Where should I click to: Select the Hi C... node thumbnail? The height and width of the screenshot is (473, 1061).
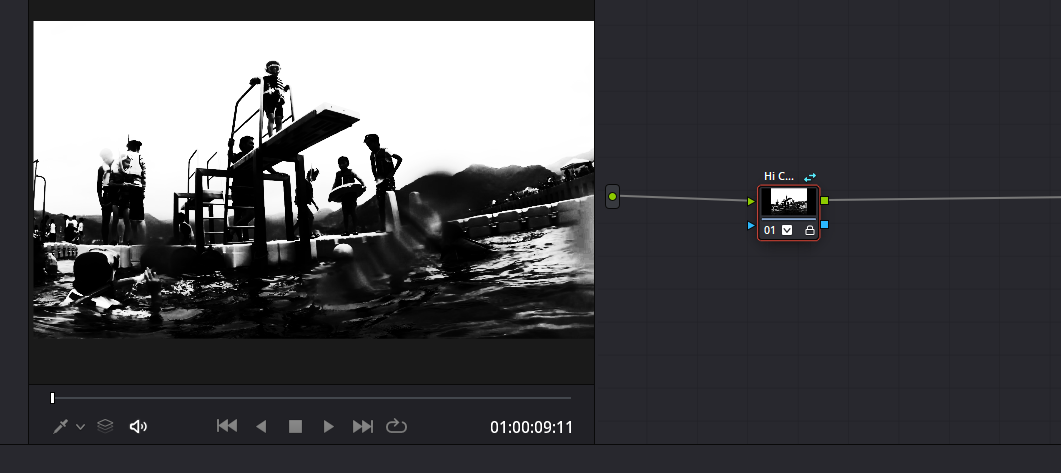[x=788, y=202]
